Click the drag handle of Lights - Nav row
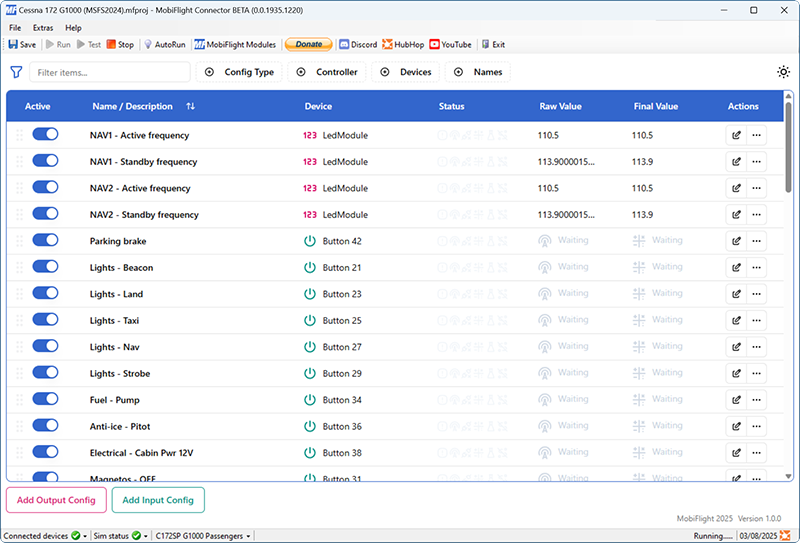 (x=19, y=347)
